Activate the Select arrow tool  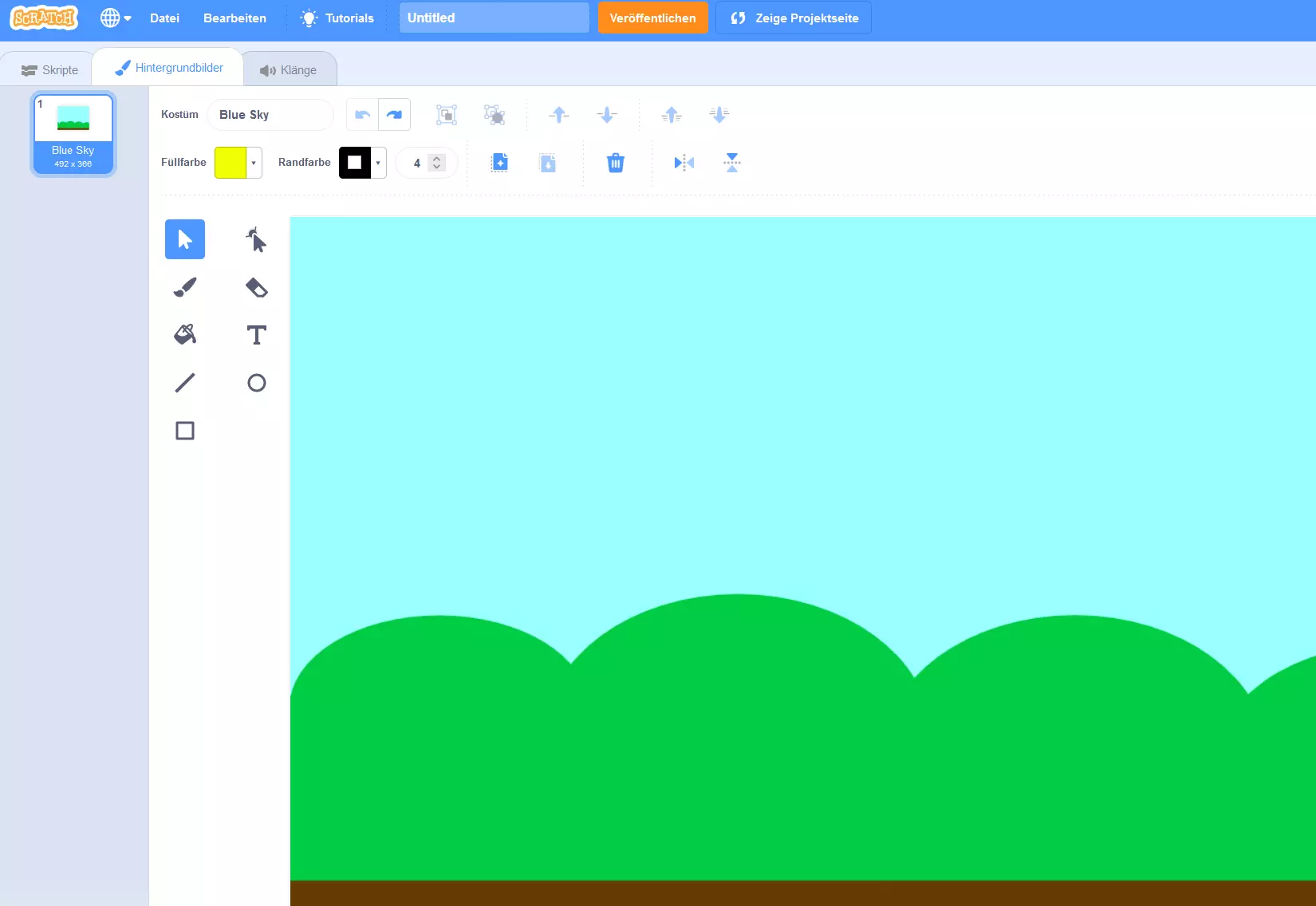point(184,238)
